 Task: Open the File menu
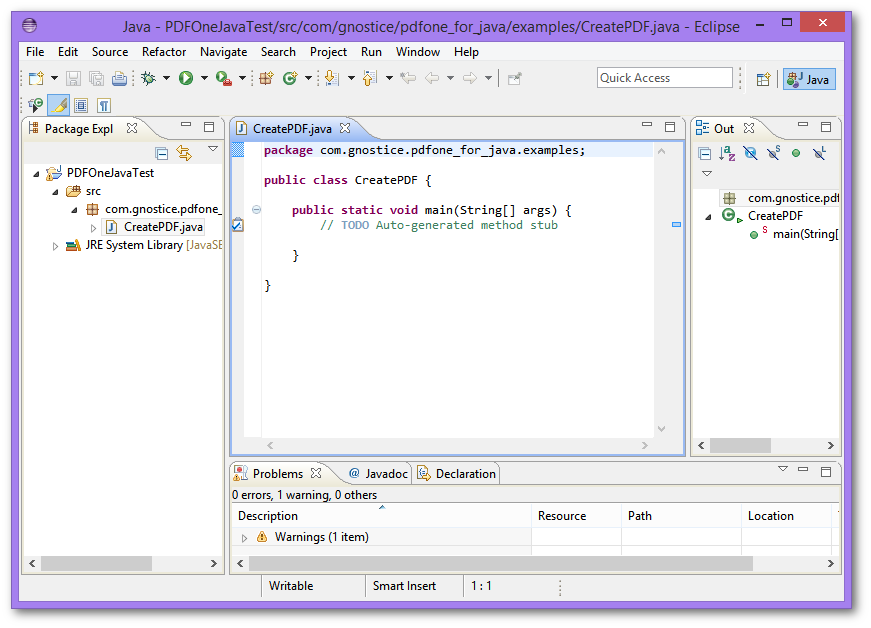coord(35,52)
